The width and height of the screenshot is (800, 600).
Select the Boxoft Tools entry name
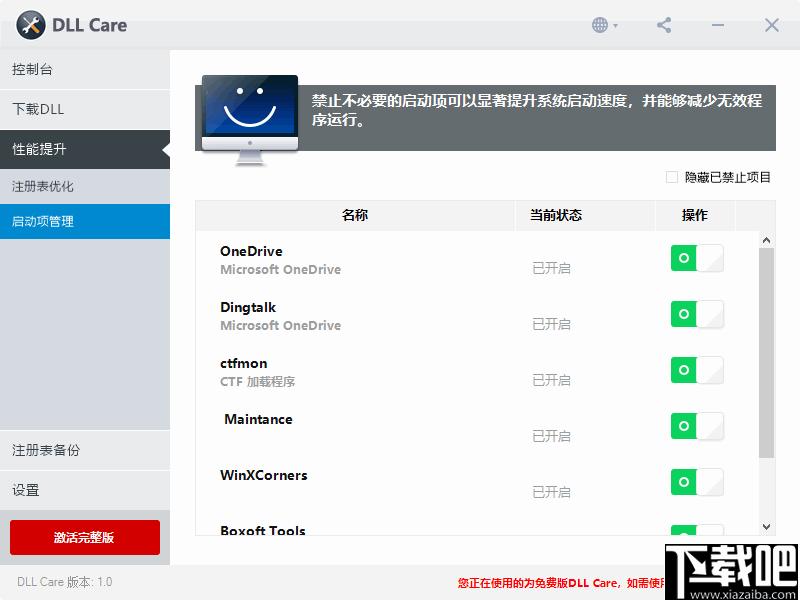[263, 530]
